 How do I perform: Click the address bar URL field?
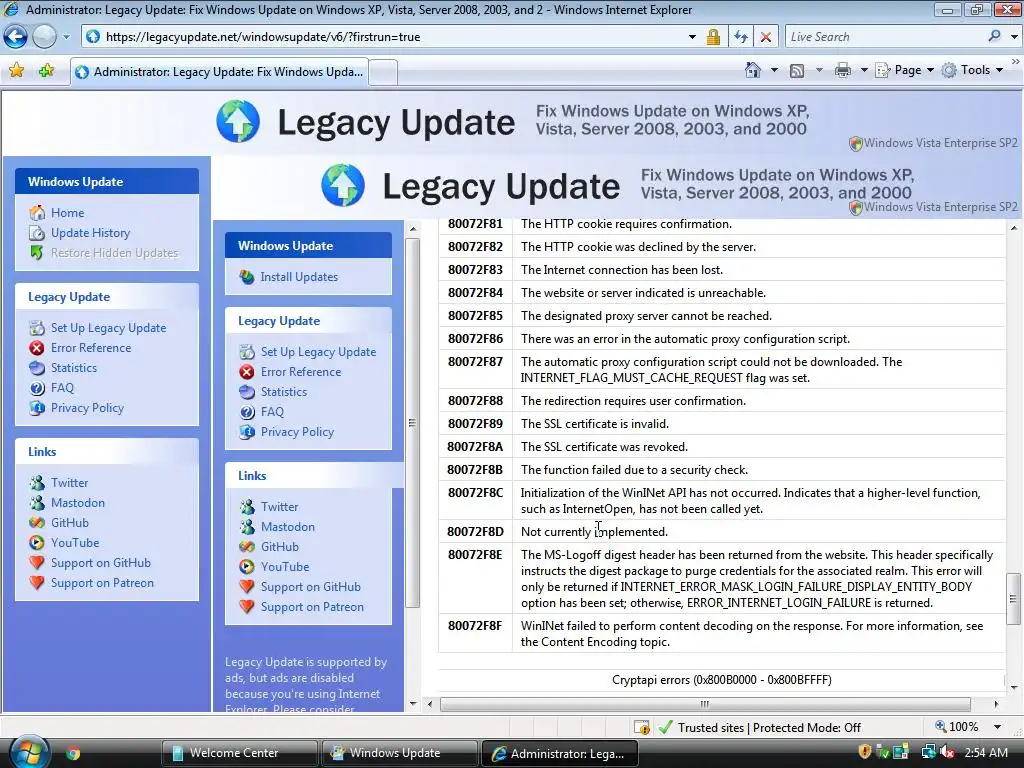tap(392, 37)
